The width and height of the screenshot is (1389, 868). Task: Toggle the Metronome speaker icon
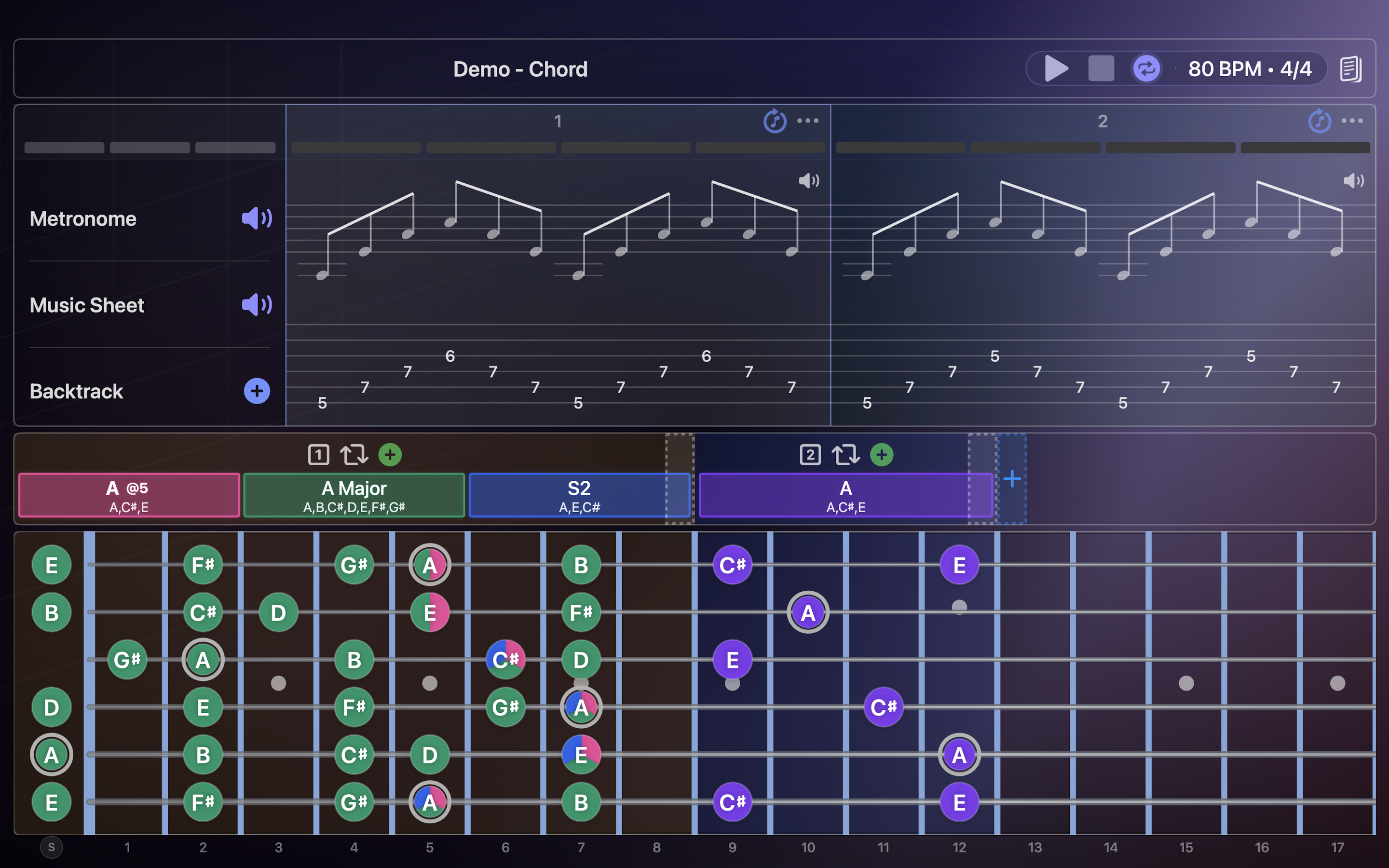(x=257, y=218)
